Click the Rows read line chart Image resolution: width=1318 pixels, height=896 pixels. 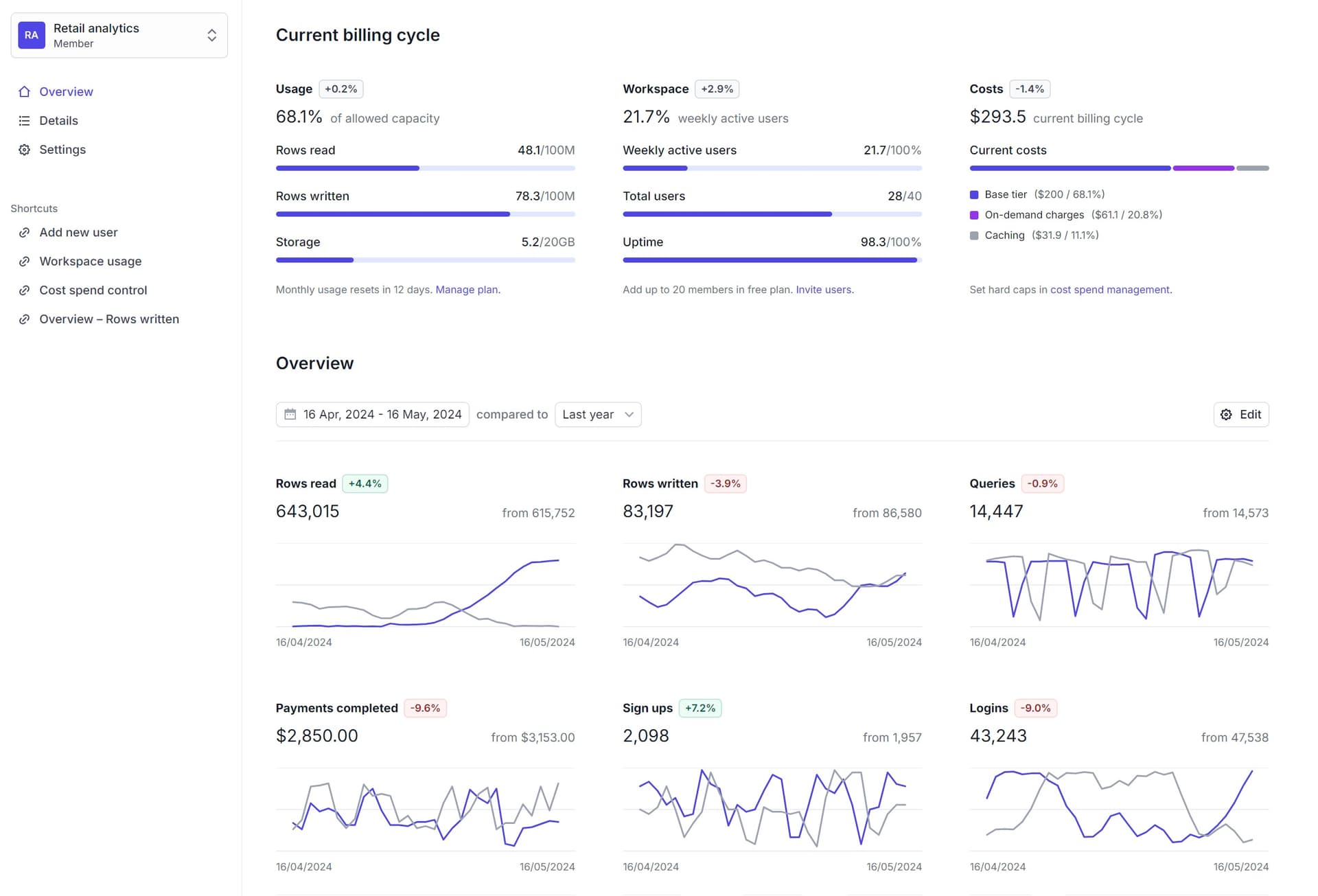pos(425,586)
